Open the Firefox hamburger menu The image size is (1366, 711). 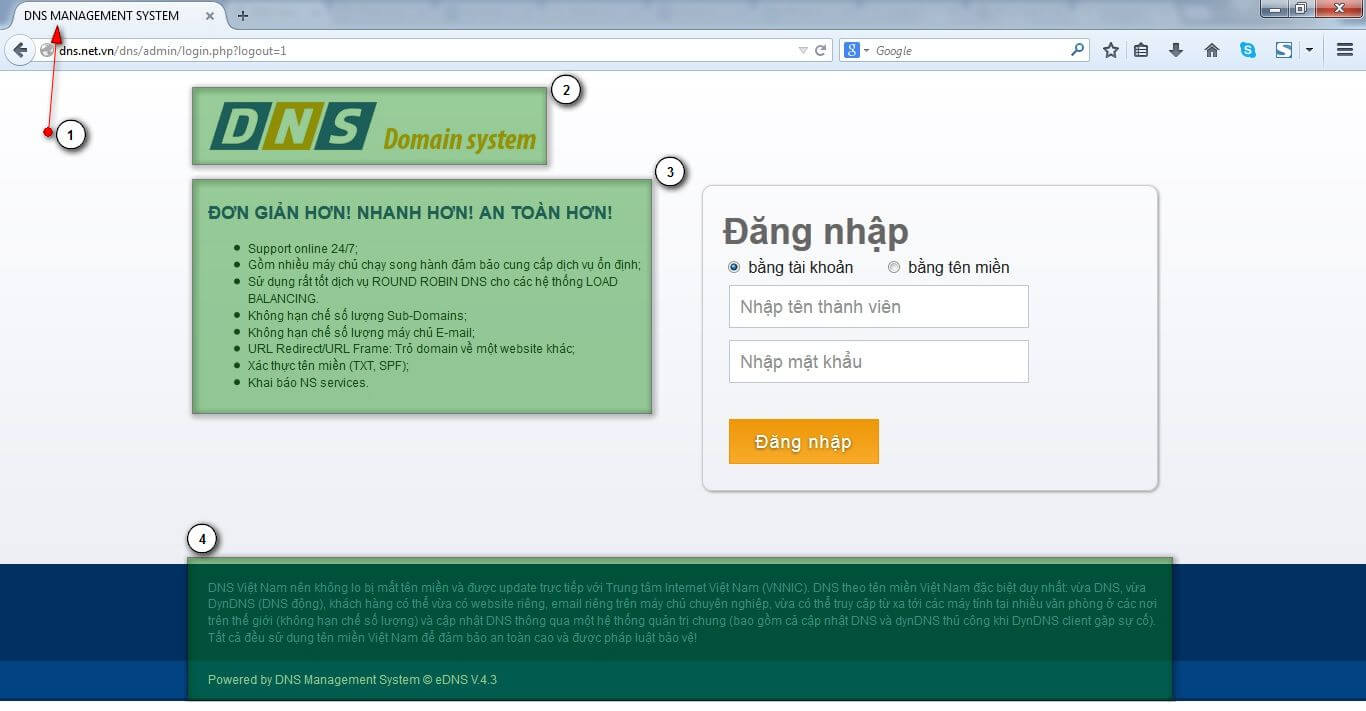tap(1345, 50)
